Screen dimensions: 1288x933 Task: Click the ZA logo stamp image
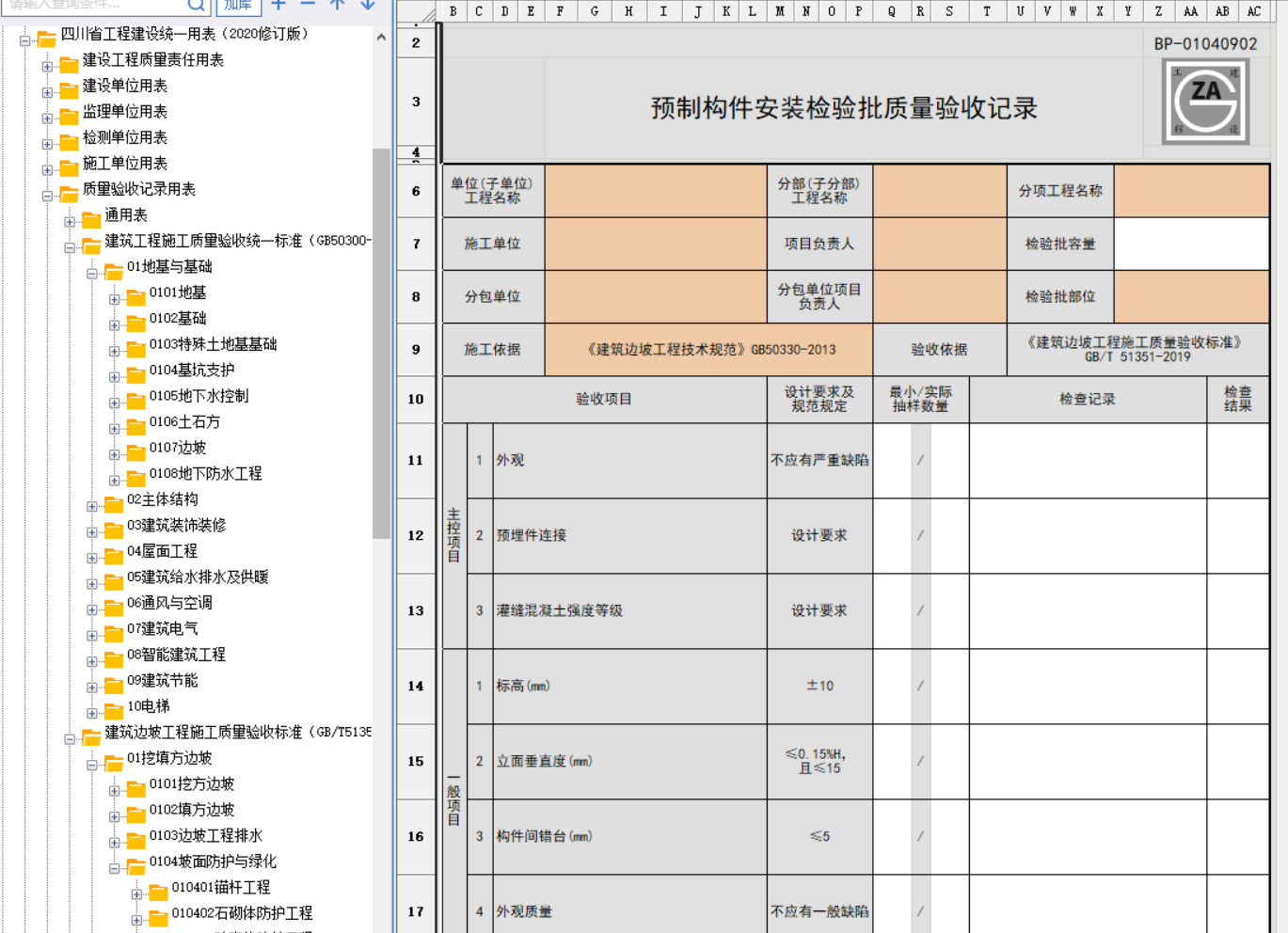(1205, 102)
